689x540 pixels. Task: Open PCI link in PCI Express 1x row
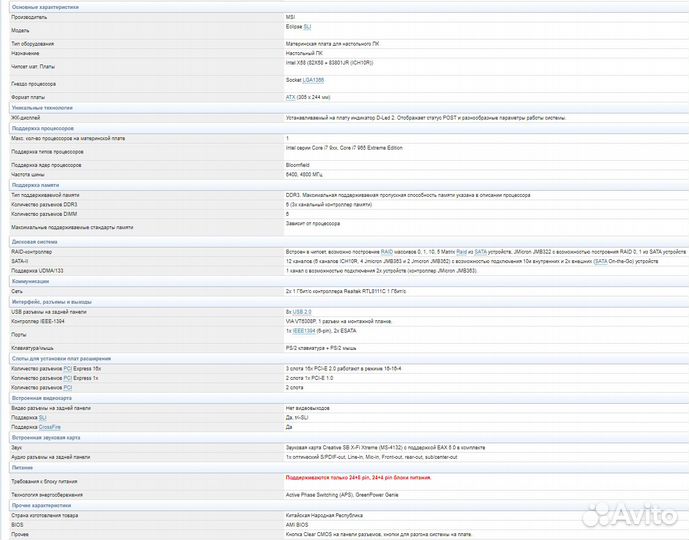point(68,378)
